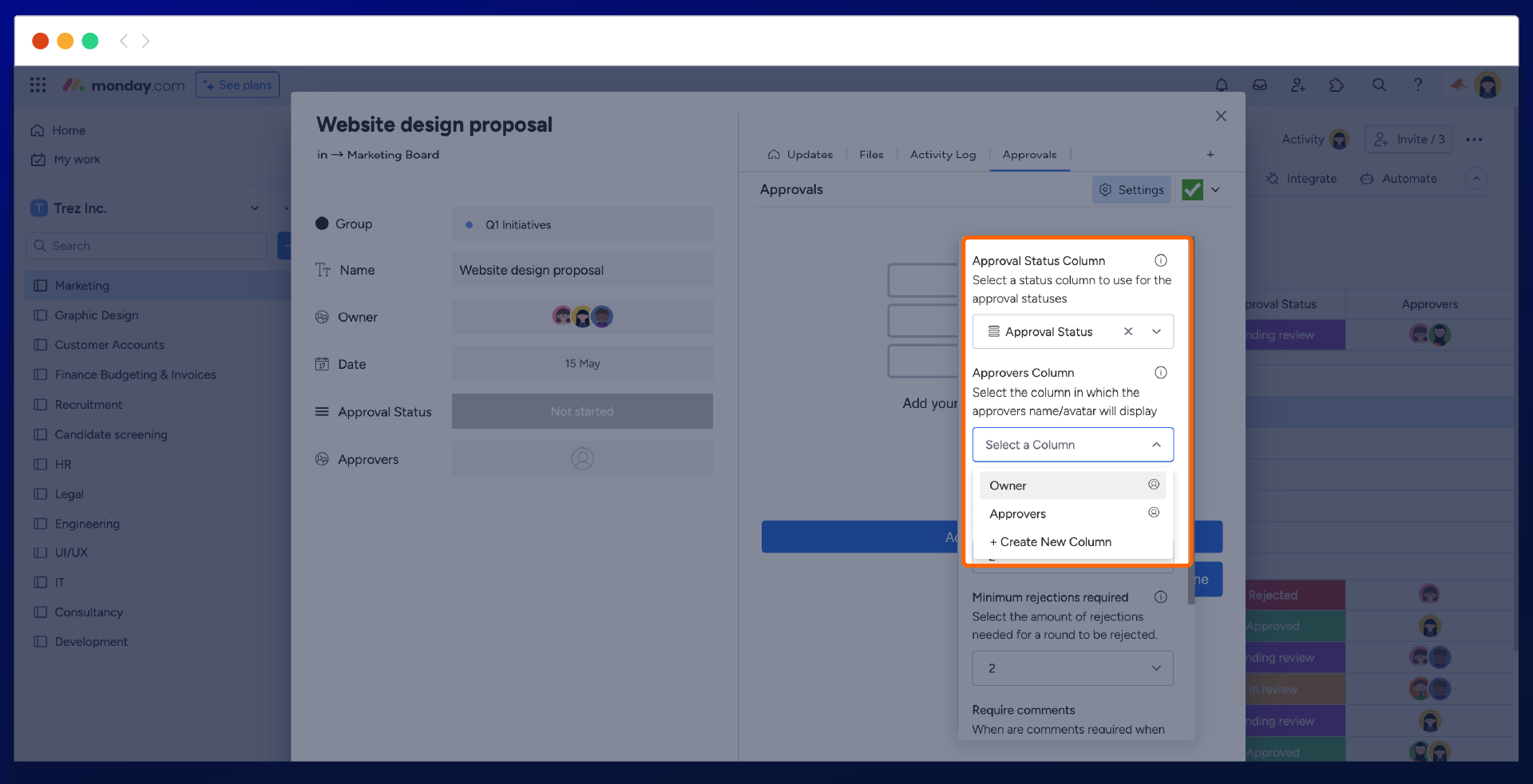Image resolution: width=1533 pixels, height=784 pixels.
Task: Toggle the green checkmark beside Settings
Action: point(1192,189)
